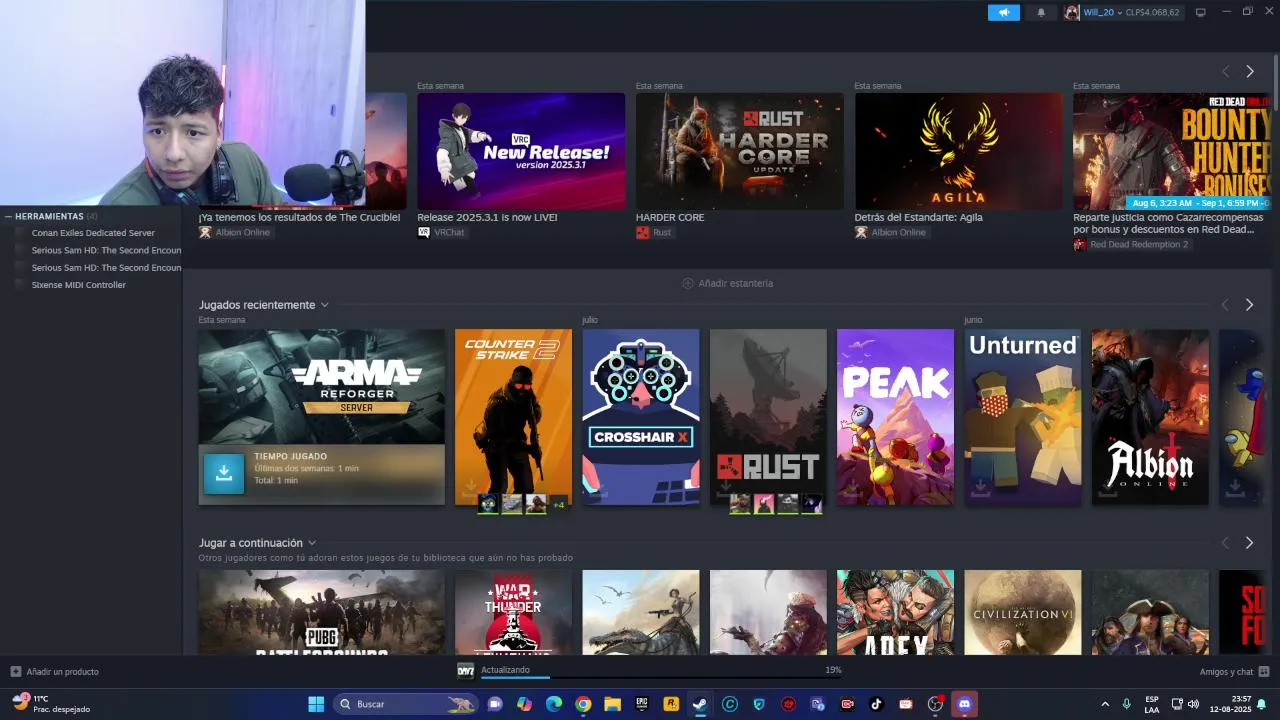Open the Unturned game tile

[x=1022, y=417]
